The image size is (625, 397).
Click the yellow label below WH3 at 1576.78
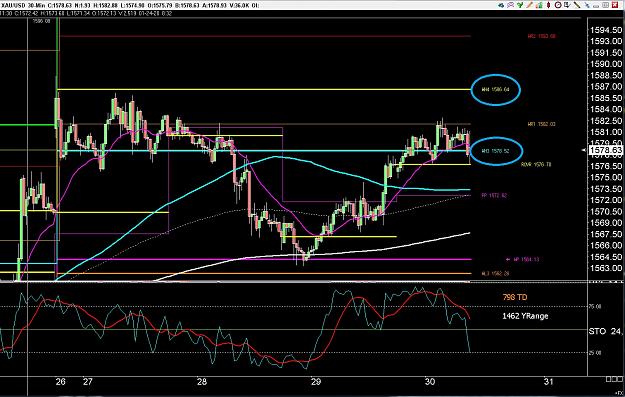[x=536, y=164]
